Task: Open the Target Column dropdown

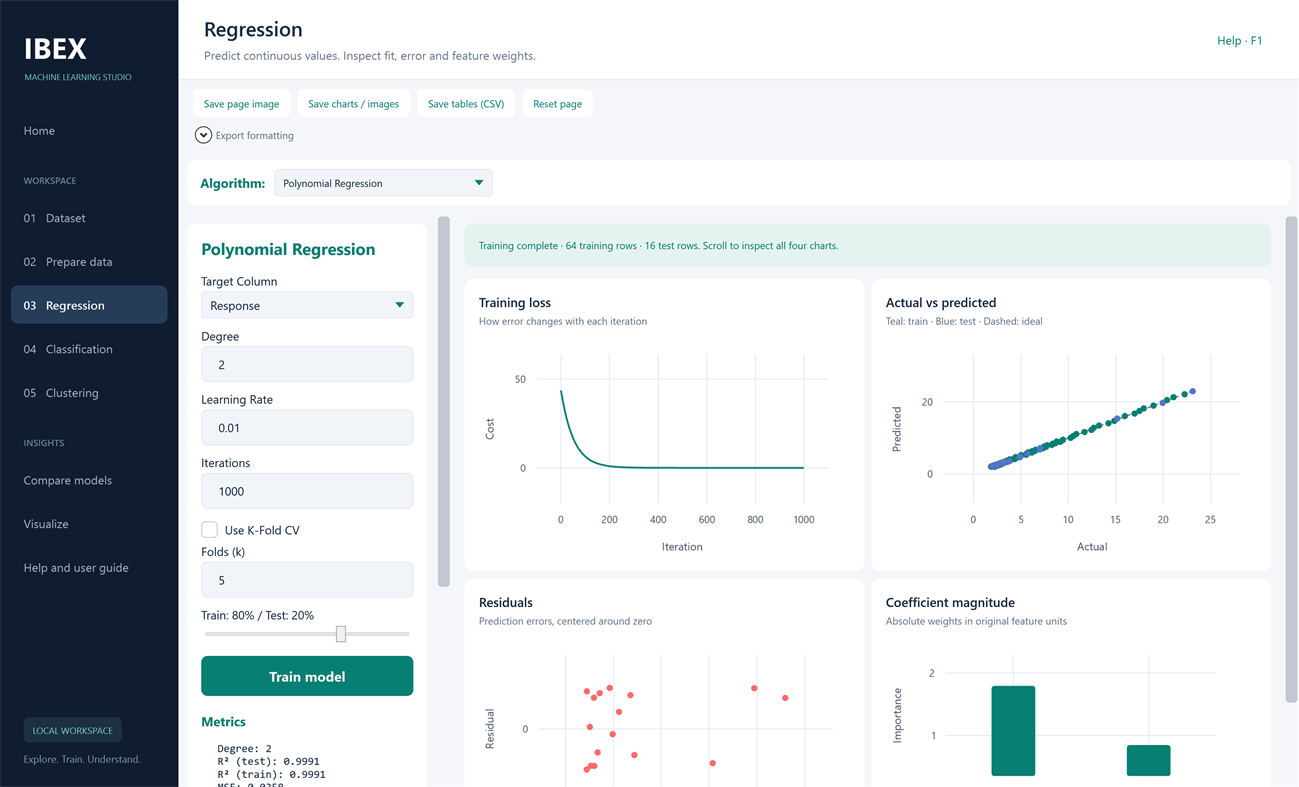Action: (x=307, y=305)
